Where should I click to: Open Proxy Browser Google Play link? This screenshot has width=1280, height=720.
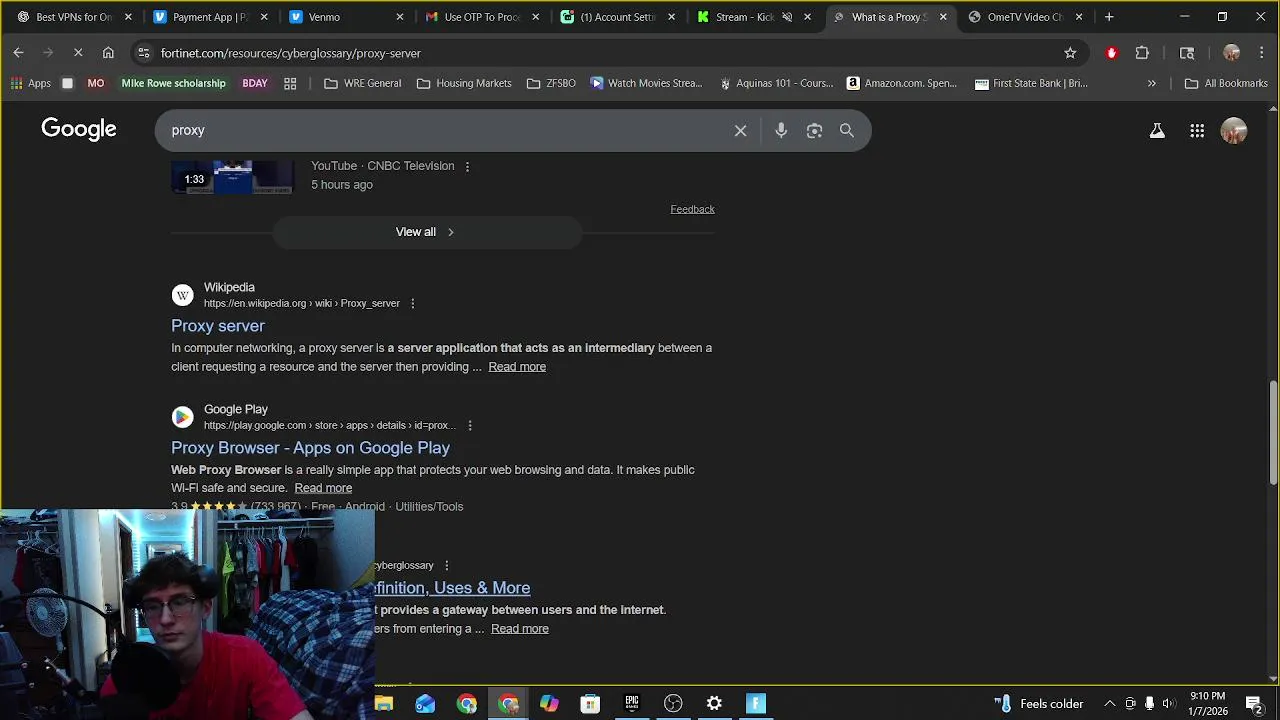[x=310, y=448]
